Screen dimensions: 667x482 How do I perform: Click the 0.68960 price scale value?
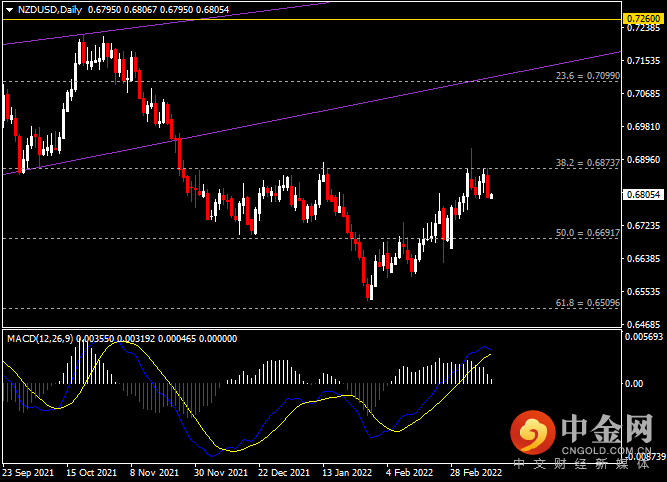(x=644, y=160)
